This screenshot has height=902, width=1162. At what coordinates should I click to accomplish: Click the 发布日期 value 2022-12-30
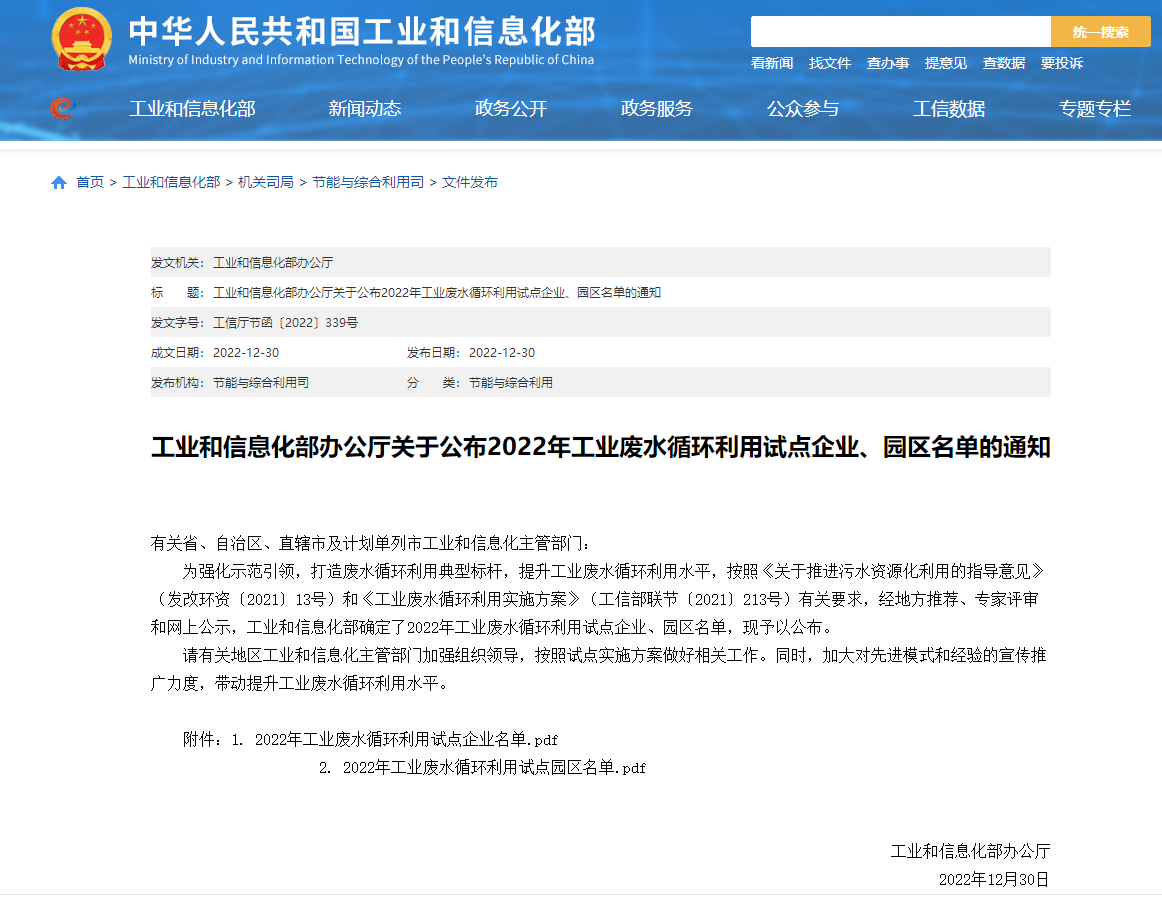502,353
